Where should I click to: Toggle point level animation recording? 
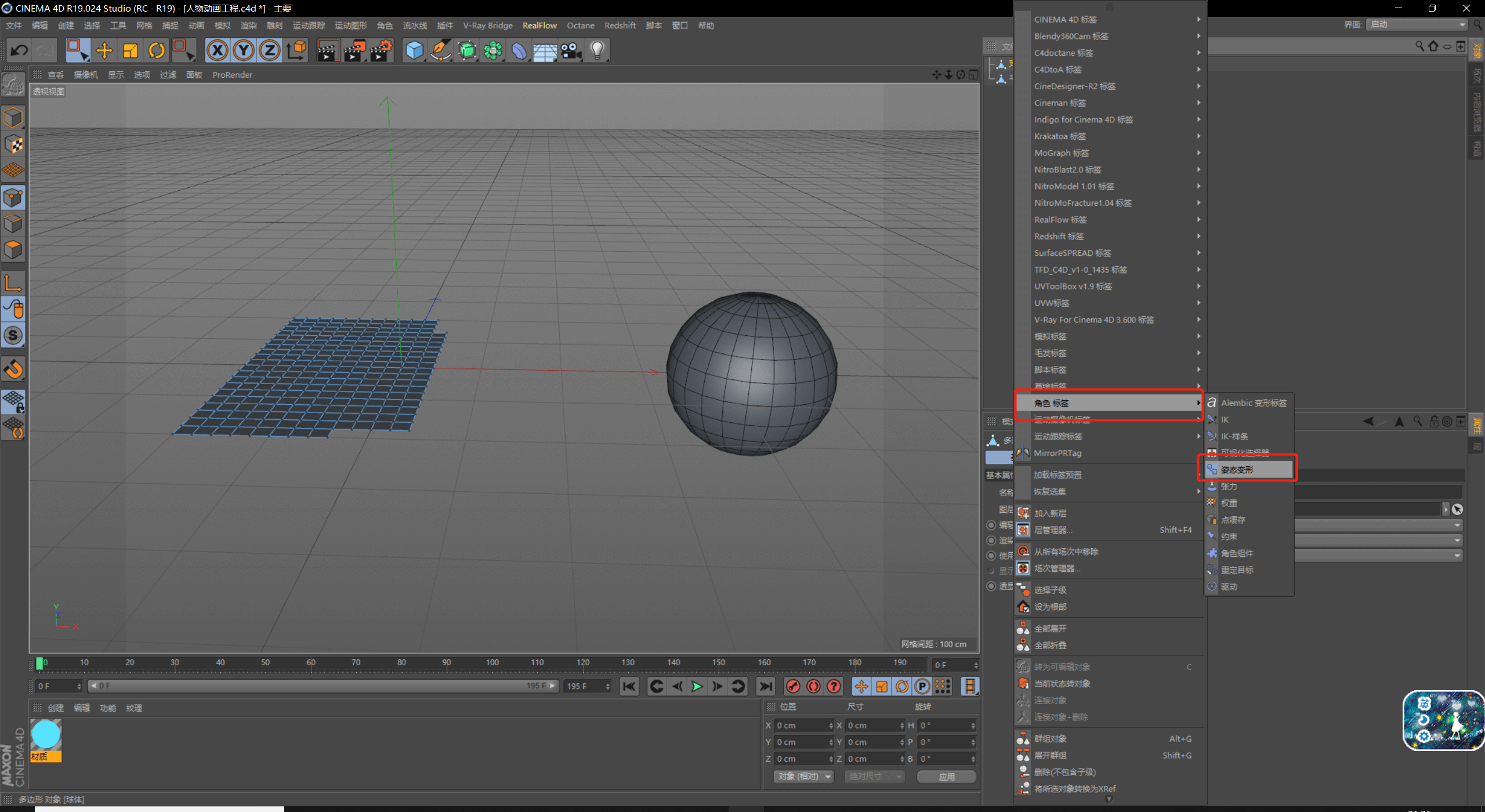tap(943, 687)
